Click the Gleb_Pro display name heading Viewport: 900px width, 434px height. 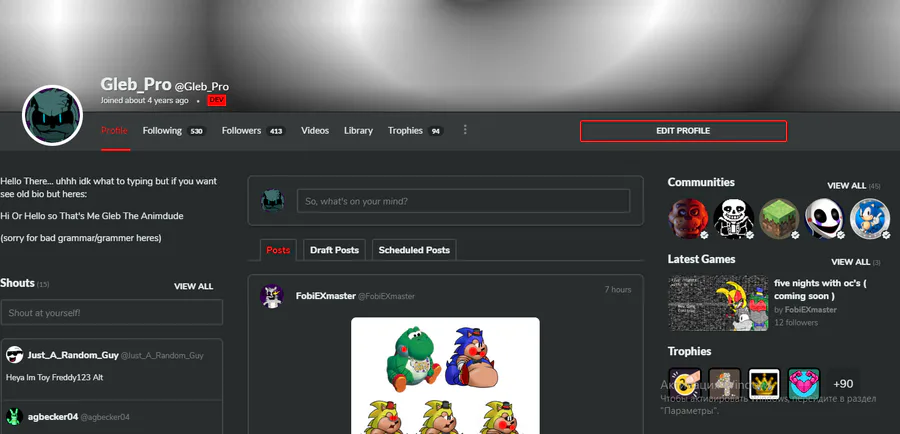(136, 84)
